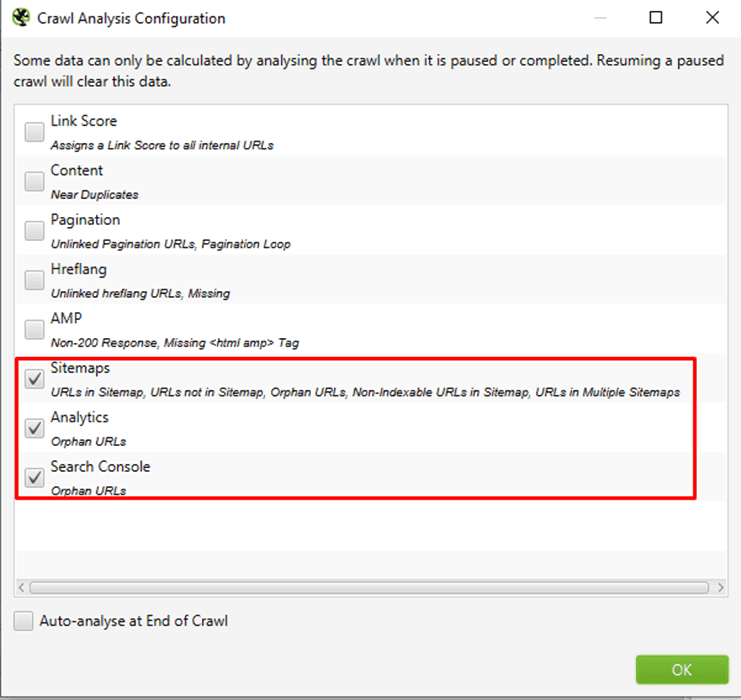Screen dimensions: 741x700
Task: Click the Screaming Frog app icon
Action: coord(21,18)
